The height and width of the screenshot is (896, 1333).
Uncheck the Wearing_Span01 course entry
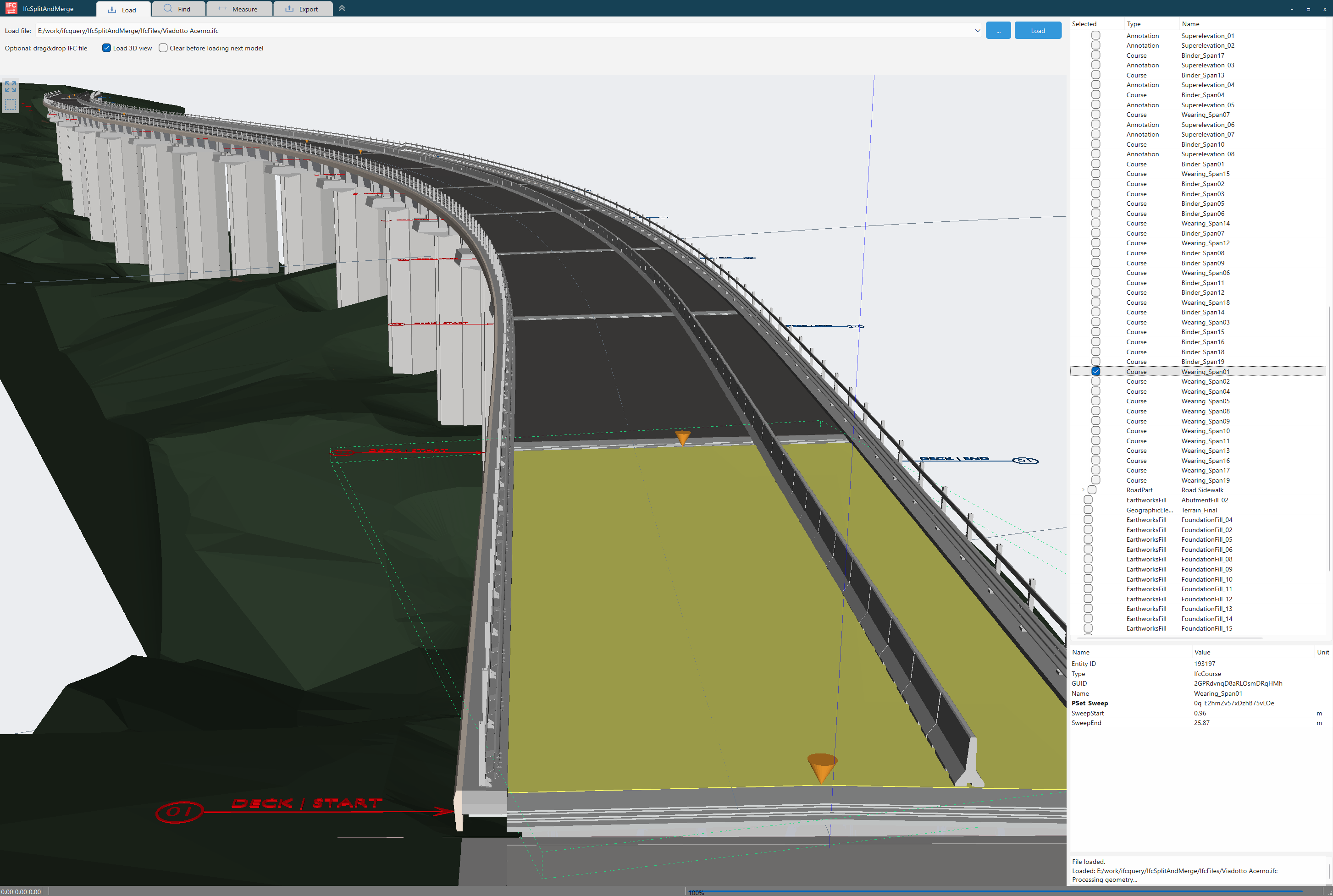(1095, 371)
